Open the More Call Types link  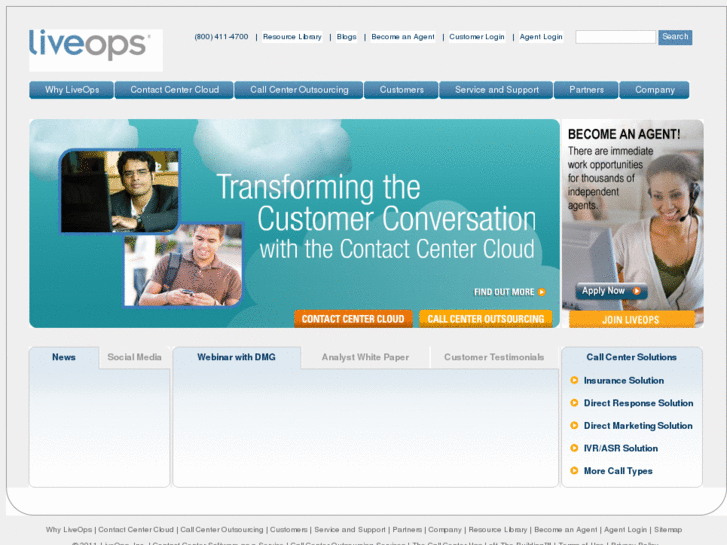pyautogui.click(x=618, y=471)
